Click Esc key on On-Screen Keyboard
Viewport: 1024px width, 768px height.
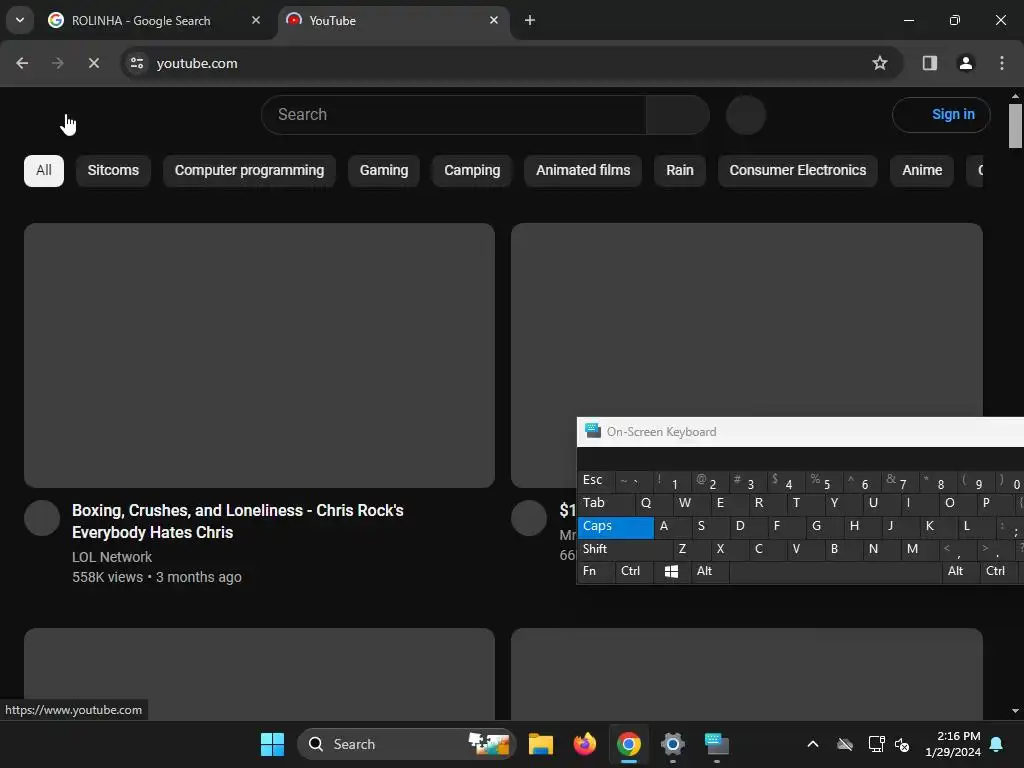click(x=596, y=481)
